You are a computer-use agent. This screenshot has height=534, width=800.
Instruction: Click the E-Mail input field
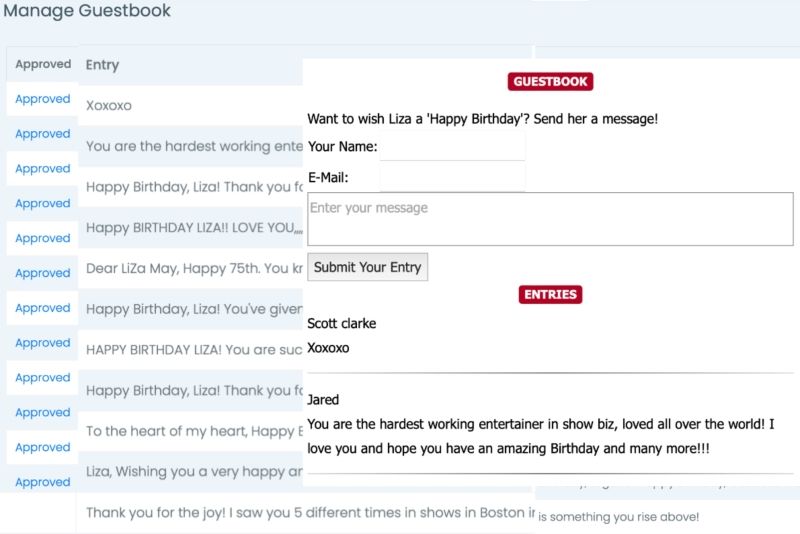452,178
